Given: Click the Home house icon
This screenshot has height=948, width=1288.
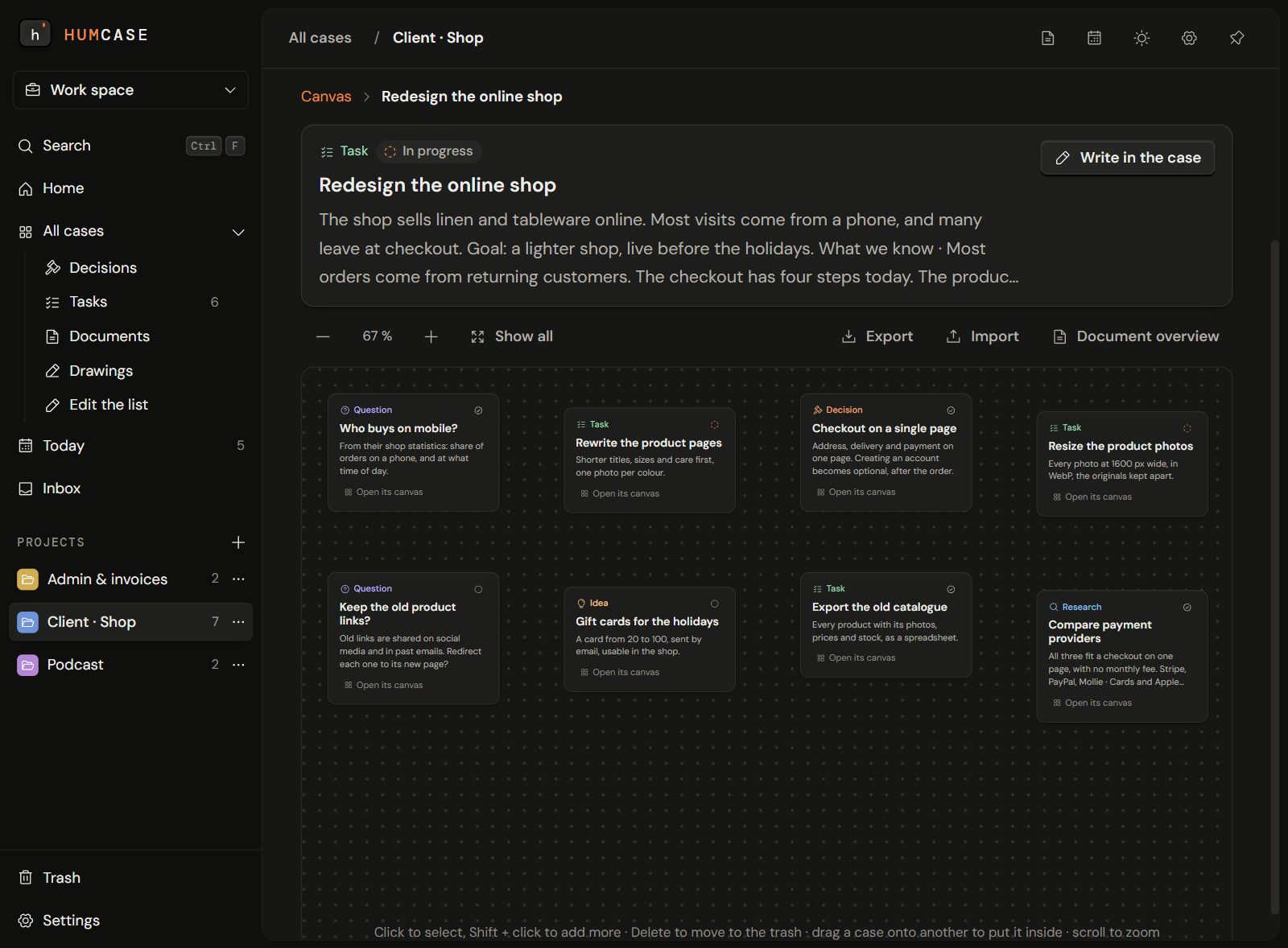Looking at the screenshot, I should tap(26, 188).
